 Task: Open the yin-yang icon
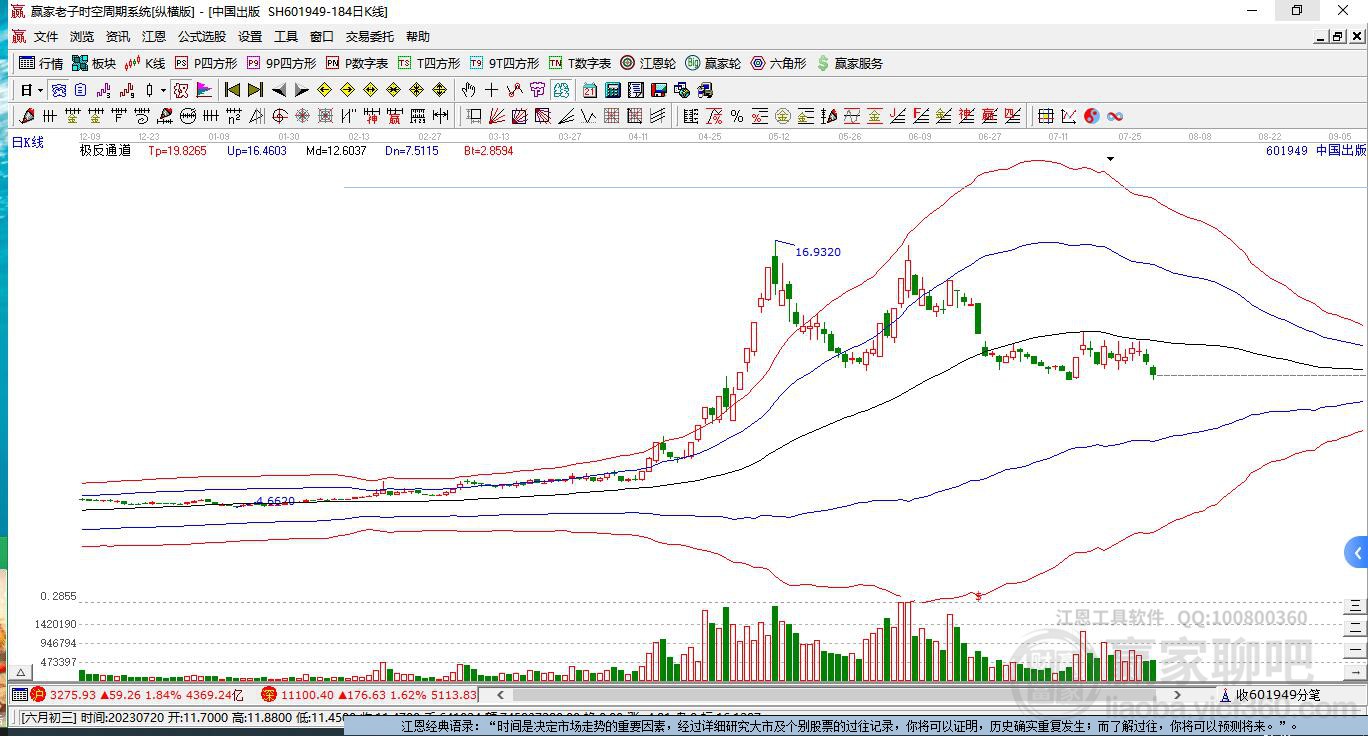[1092, 116]
